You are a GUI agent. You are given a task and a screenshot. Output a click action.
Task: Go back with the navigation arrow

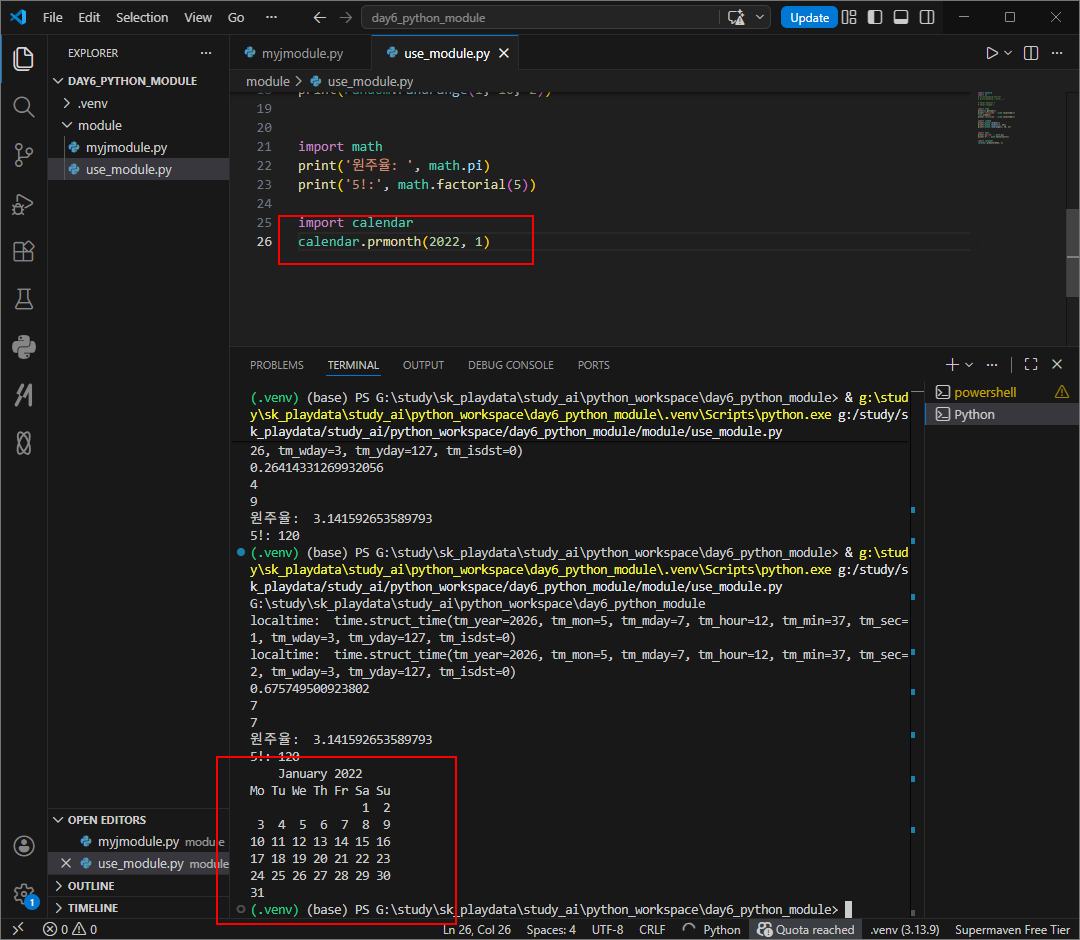coord(320,17)
